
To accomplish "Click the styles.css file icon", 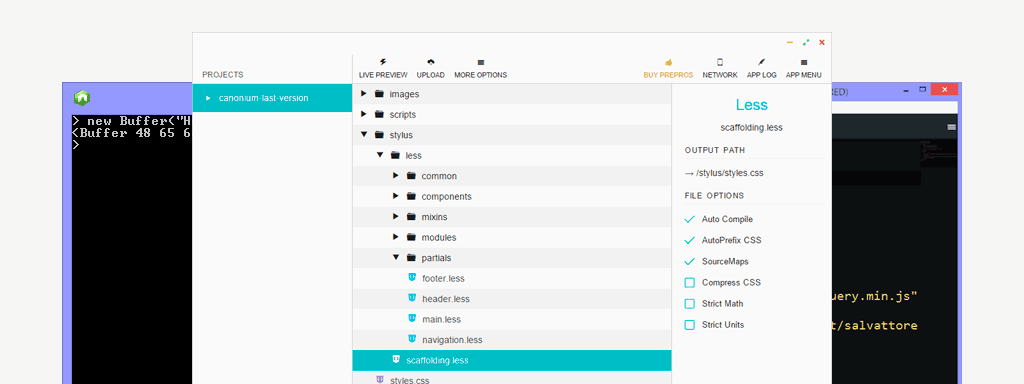I will coord(380,379).
